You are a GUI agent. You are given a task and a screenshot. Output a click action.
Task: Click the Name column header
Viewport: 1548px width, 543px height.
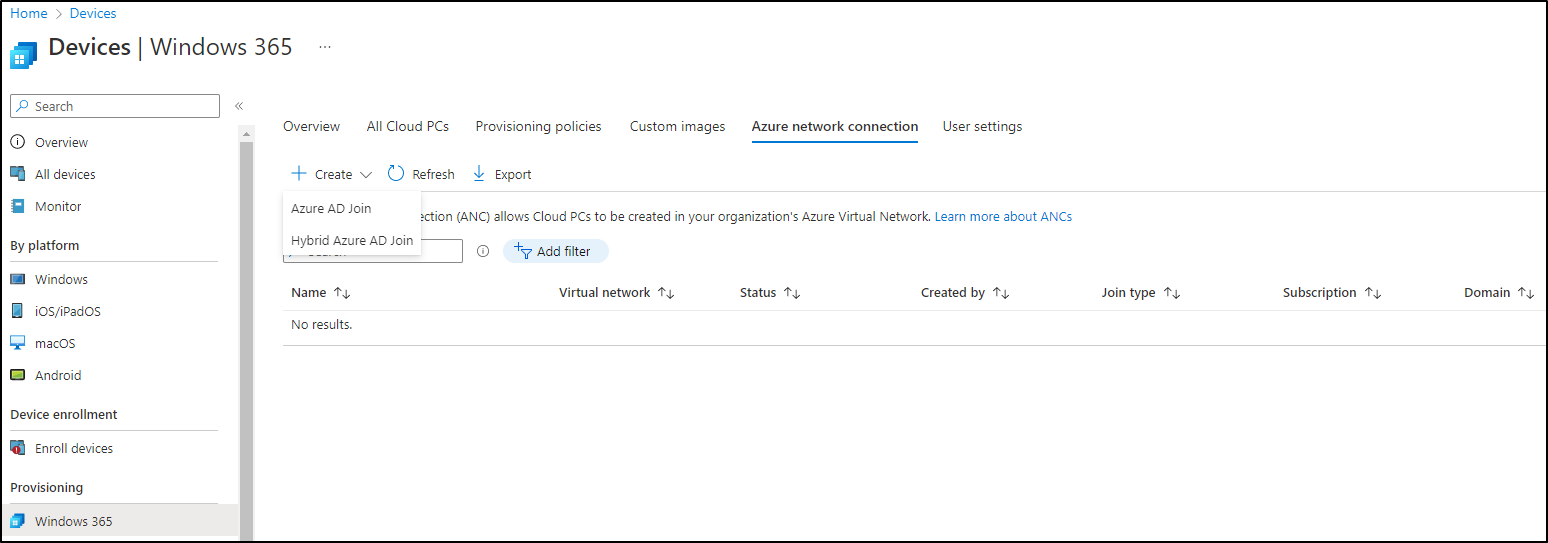pos(308,293)
